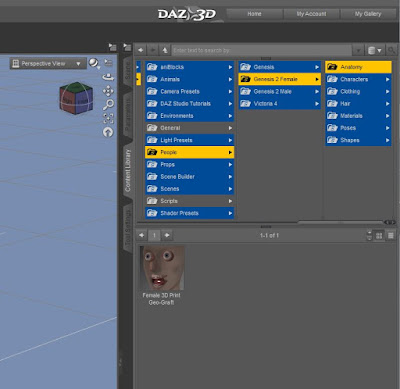The width and height of the screenshot is (400, 389).
Task: Open the Content Library side tab
Action: (128, 171)
